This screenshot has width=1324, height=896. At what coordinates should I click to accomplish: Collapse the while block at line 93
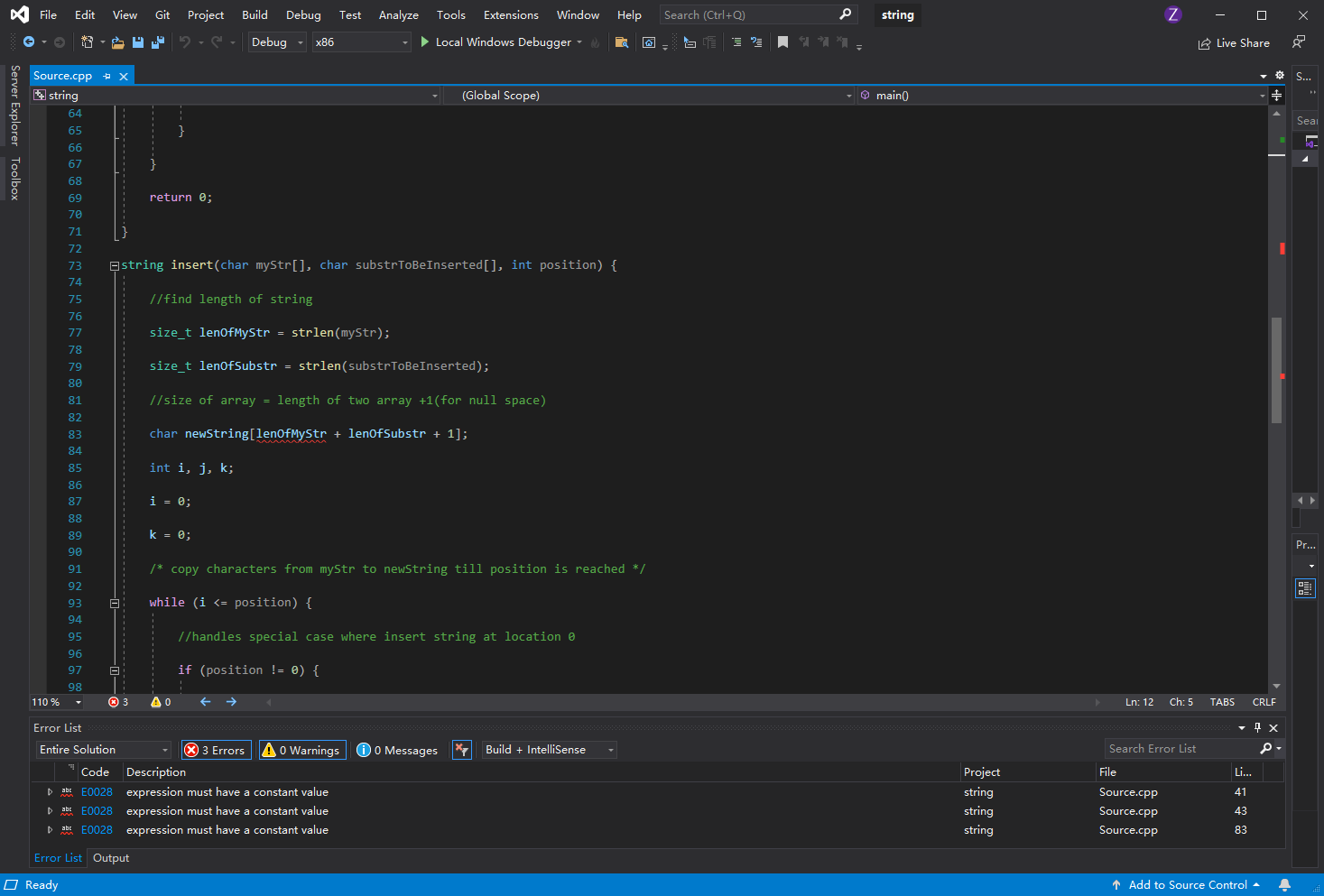(x=115, y=603)
